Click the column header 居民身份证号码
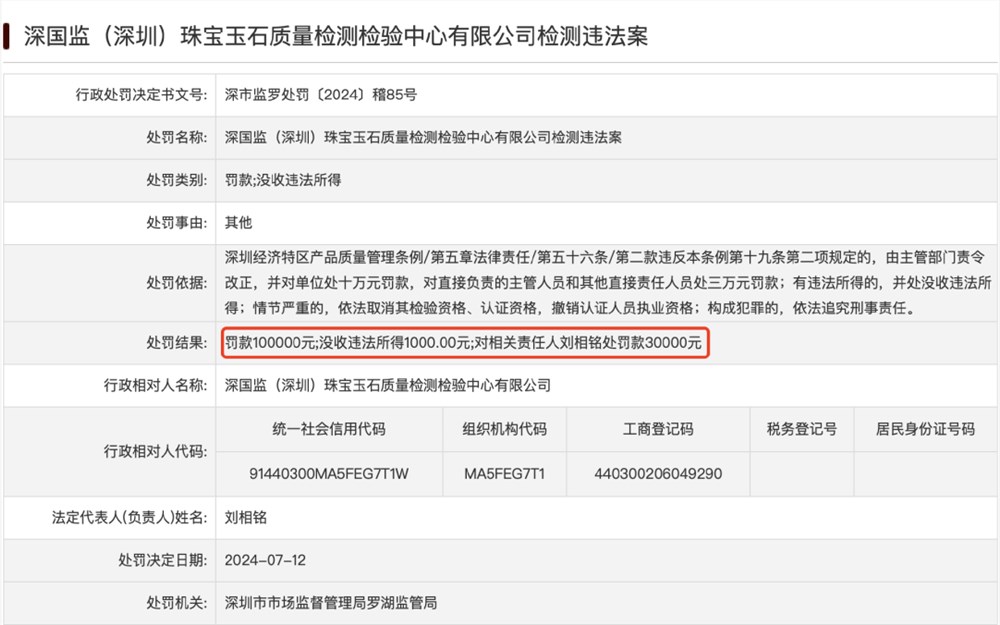The image size is (1000, 625). (925, 430)
